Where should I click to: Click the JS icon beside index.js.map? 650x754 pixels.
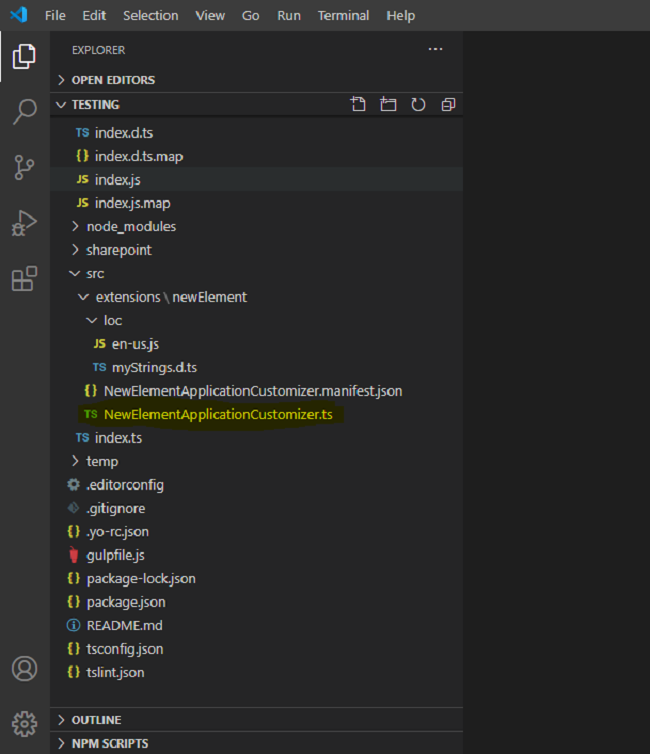tap(83, 203)
